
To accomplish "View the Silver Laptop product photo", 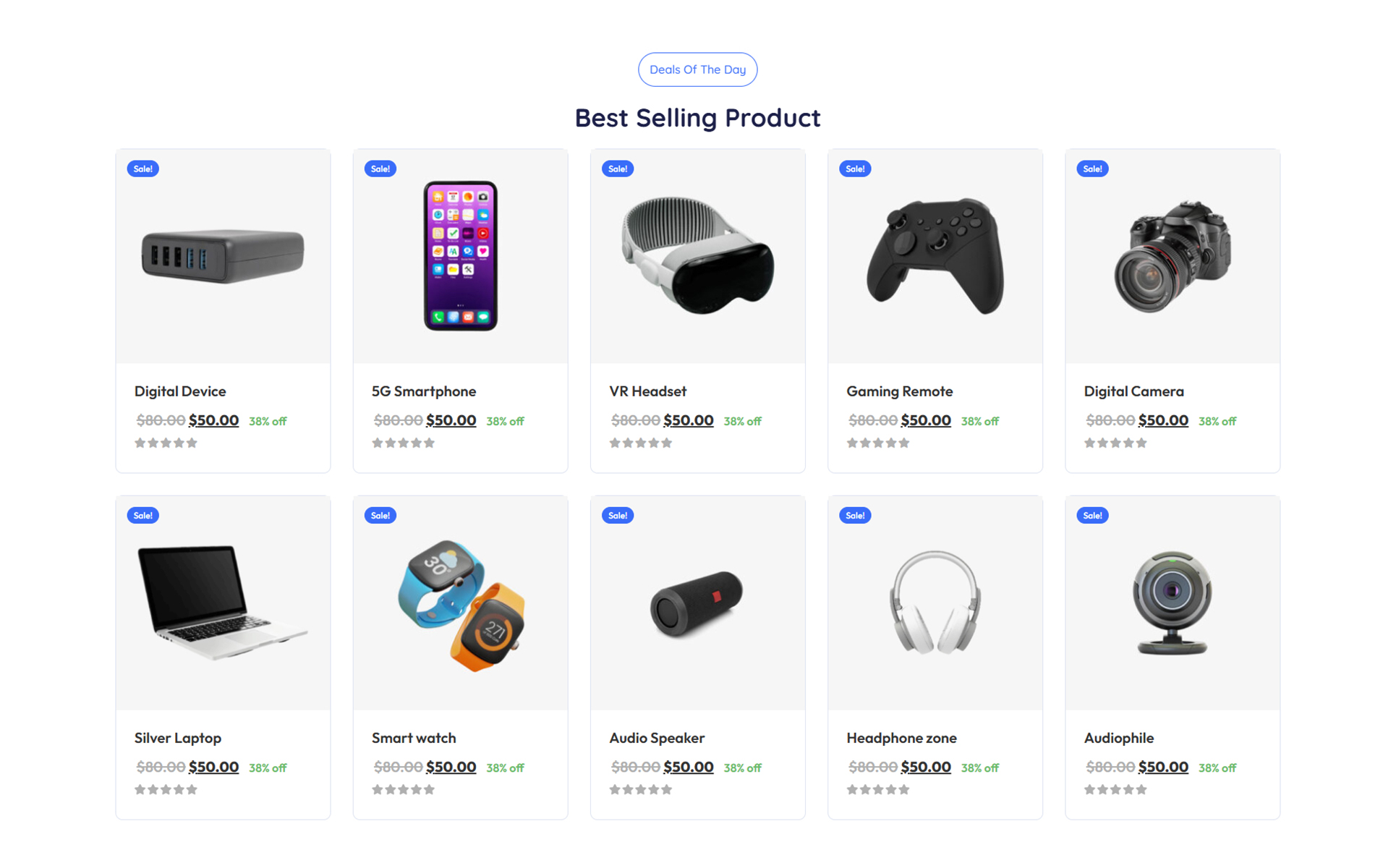I will (x=223, y=603).
